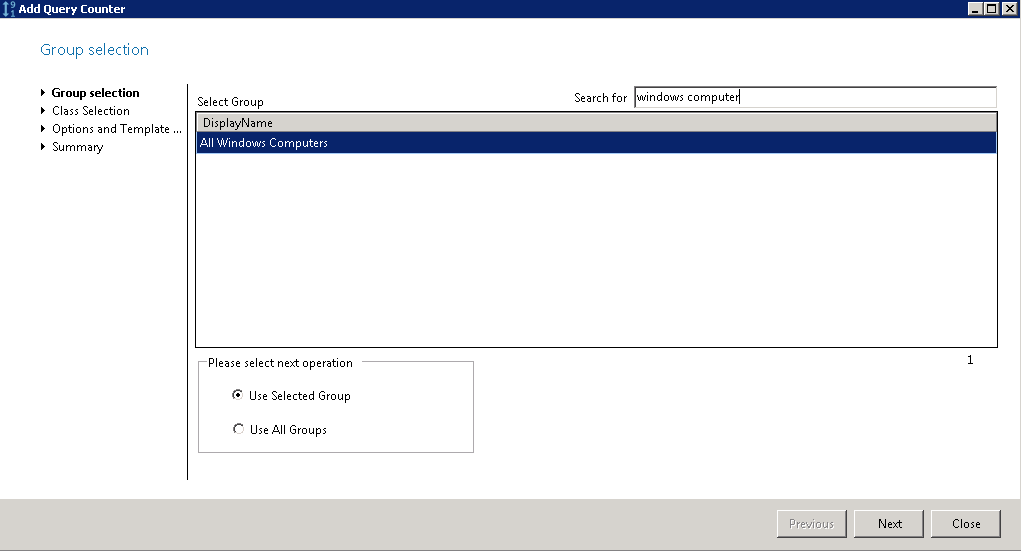Expand the Summary step arrow

click(43, 147)
